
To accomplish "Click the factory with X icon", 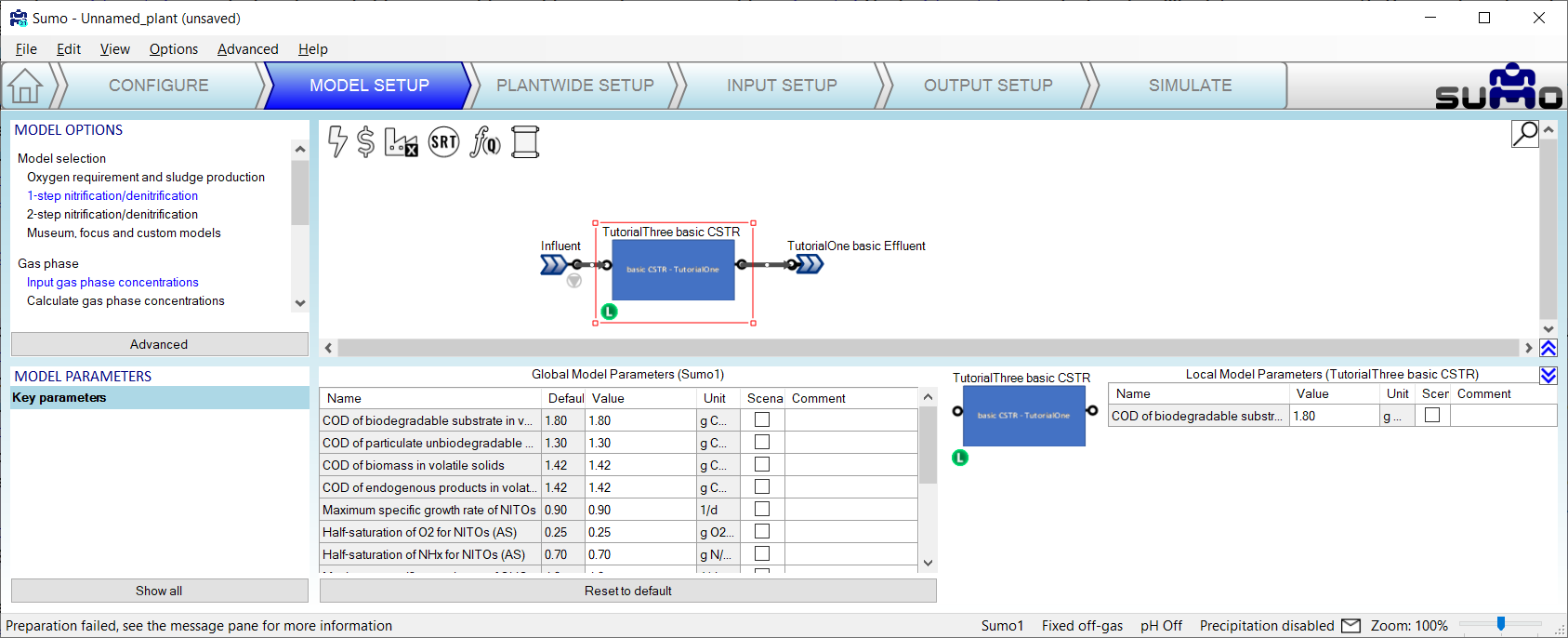I will click(x=402, y=142).
